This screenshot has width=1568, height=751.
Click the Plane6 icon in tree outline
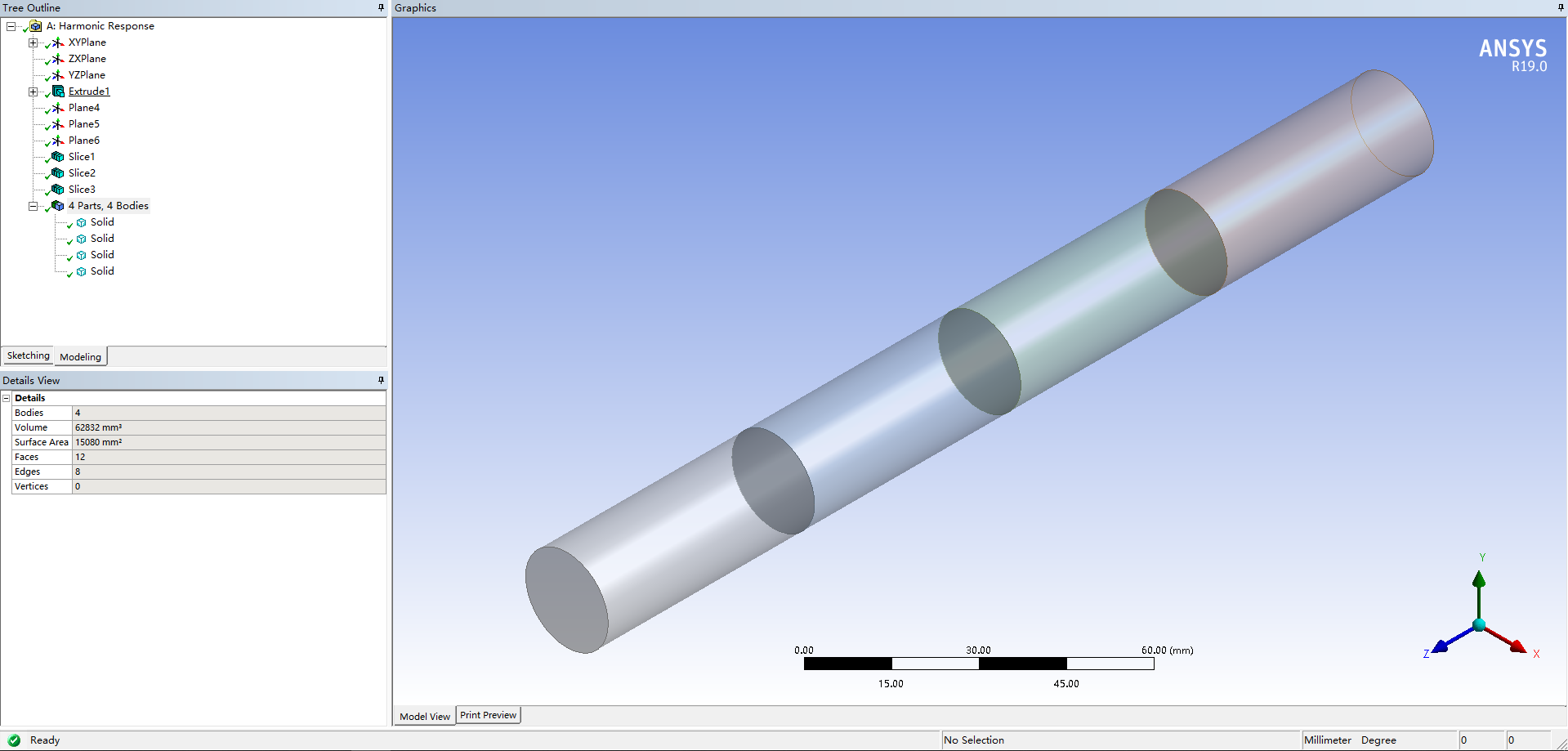58,141
